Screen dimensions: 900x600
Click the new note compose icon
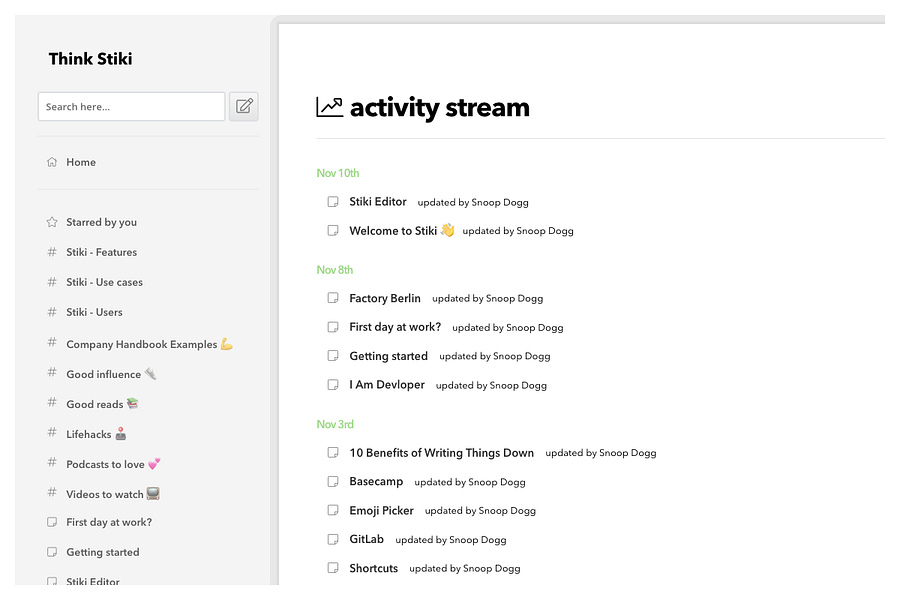[x=244, y=106]
